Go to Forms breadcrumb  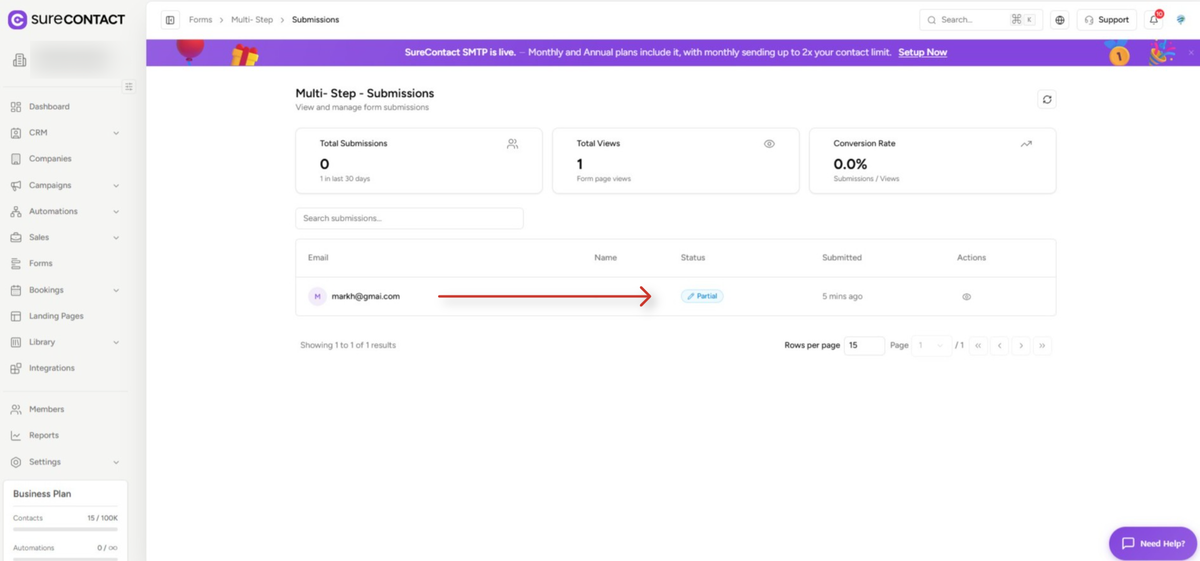click(201, 20)
